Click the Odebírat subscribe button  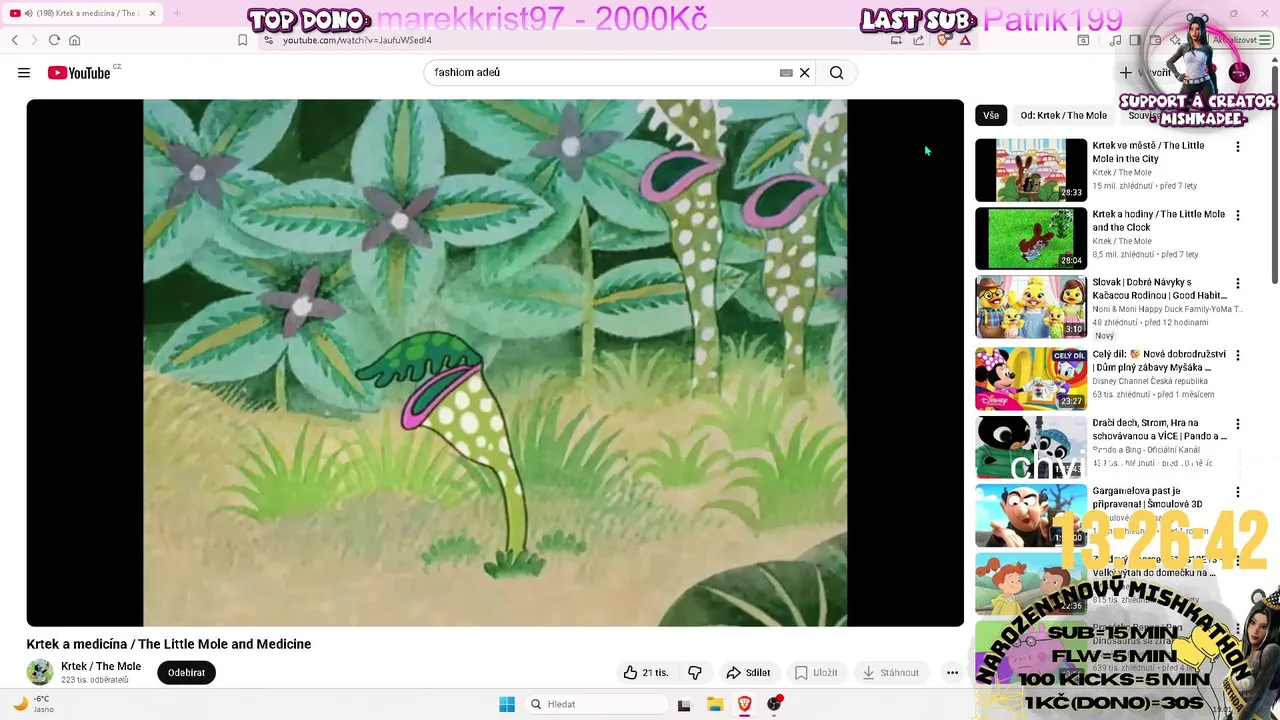coord(186,673)
